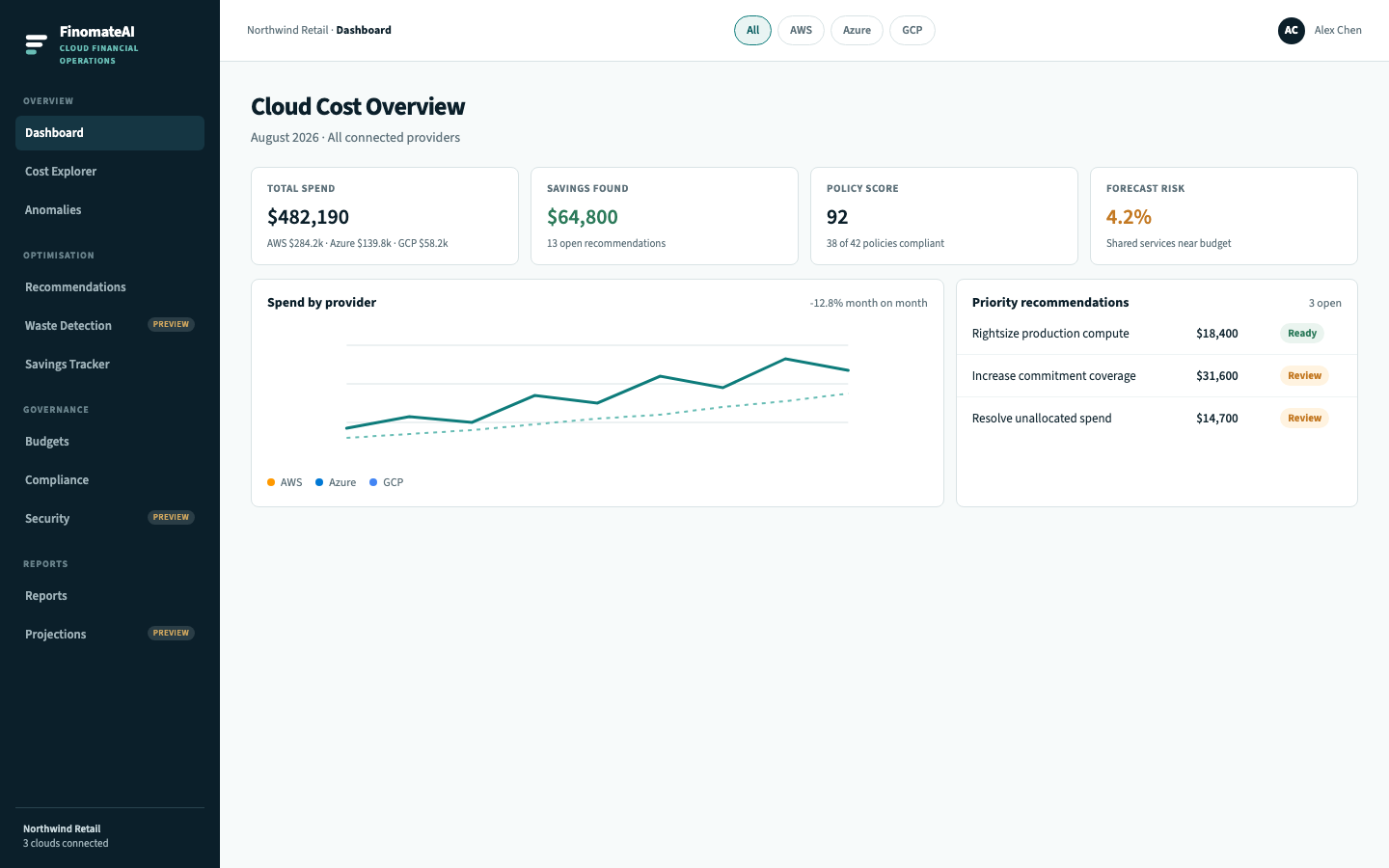The image size is (1389, 868).
Task: Open the Savings Found card
Action: tap(665, 216)
